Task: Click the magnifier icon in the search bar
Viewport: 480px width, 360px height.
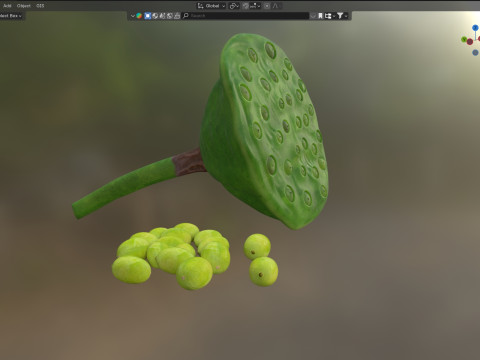Action: click(186, 16)
